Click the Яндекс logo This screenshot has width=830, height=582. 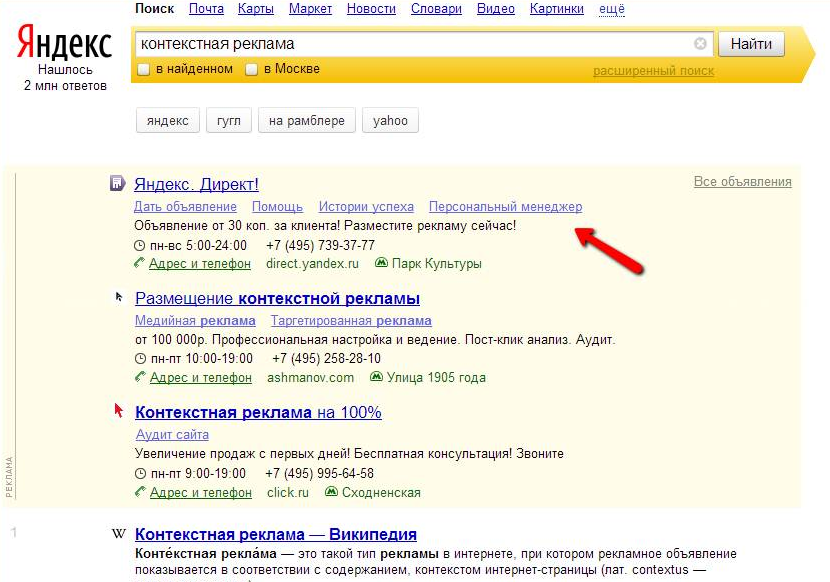pos(64,42)
